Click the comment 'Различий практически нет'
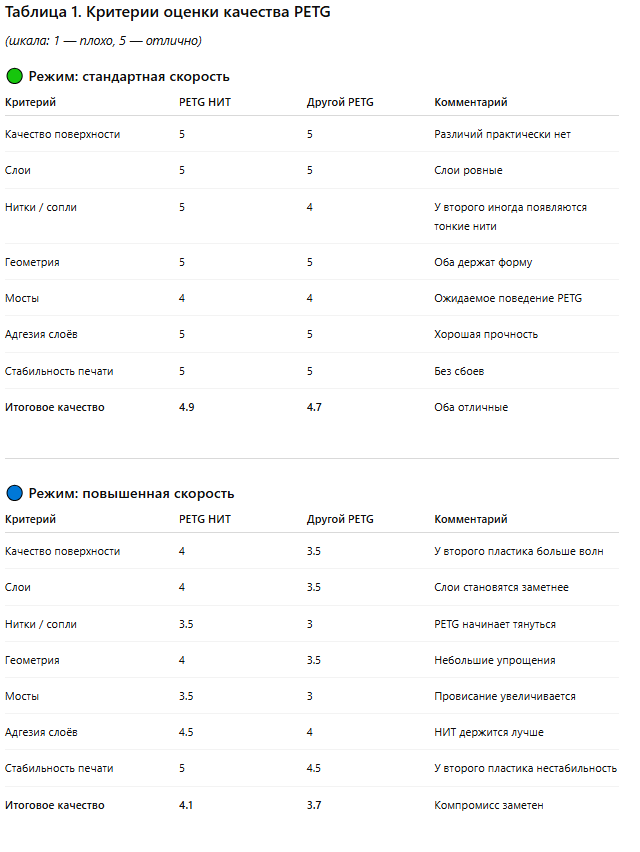This screenshot has width=640, height=852. pyautogui.click(x=502, y=134)
